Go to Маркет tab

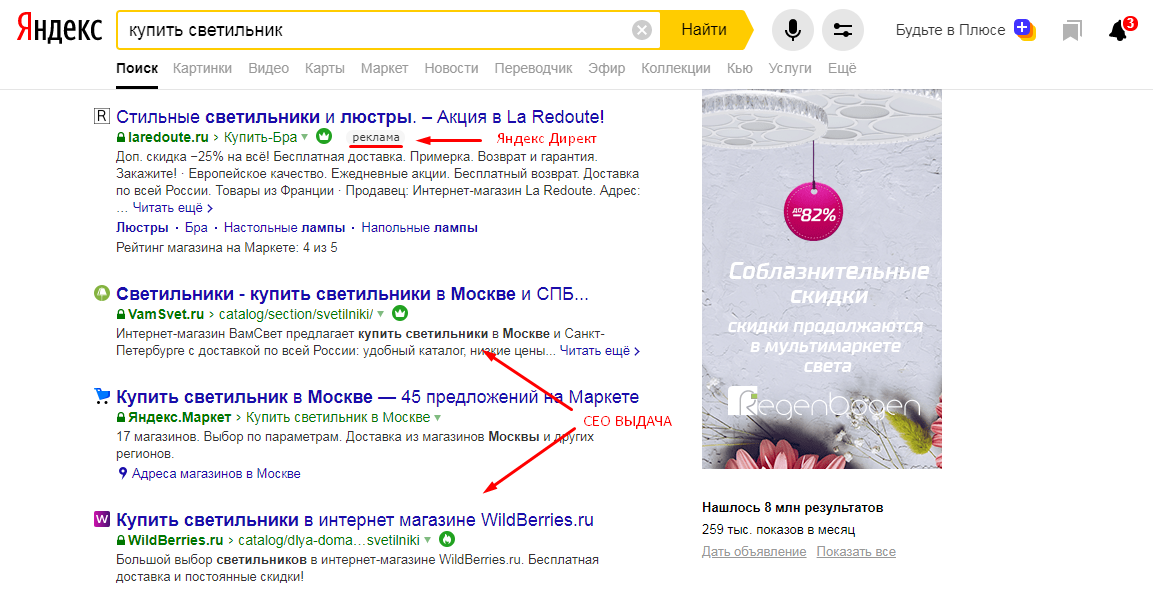[384, 68]
